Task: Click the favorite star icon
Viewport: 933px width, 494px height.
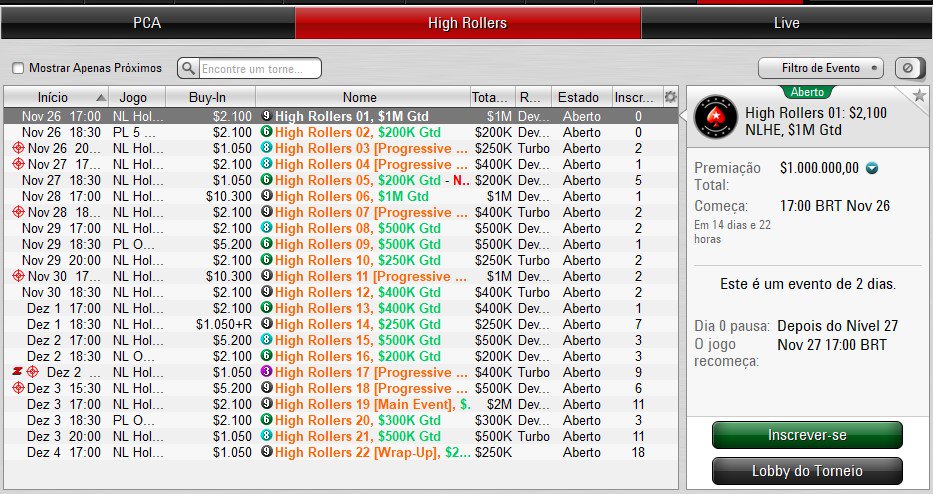Action: (919, 95)
